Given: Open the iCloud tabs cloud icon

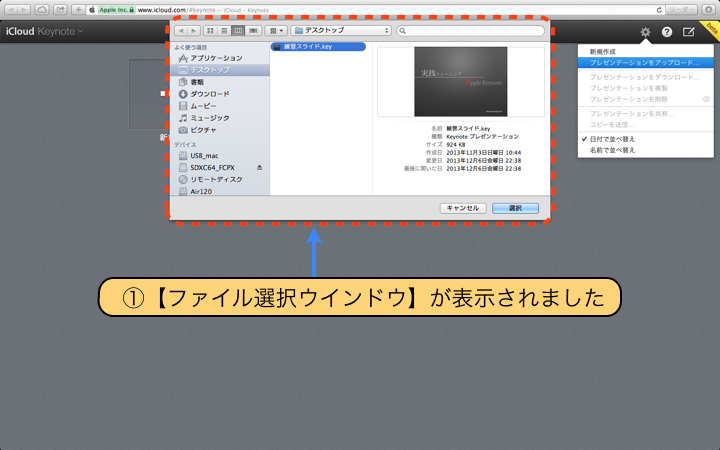Looking at the screenshot, I should tap(42, 10).
